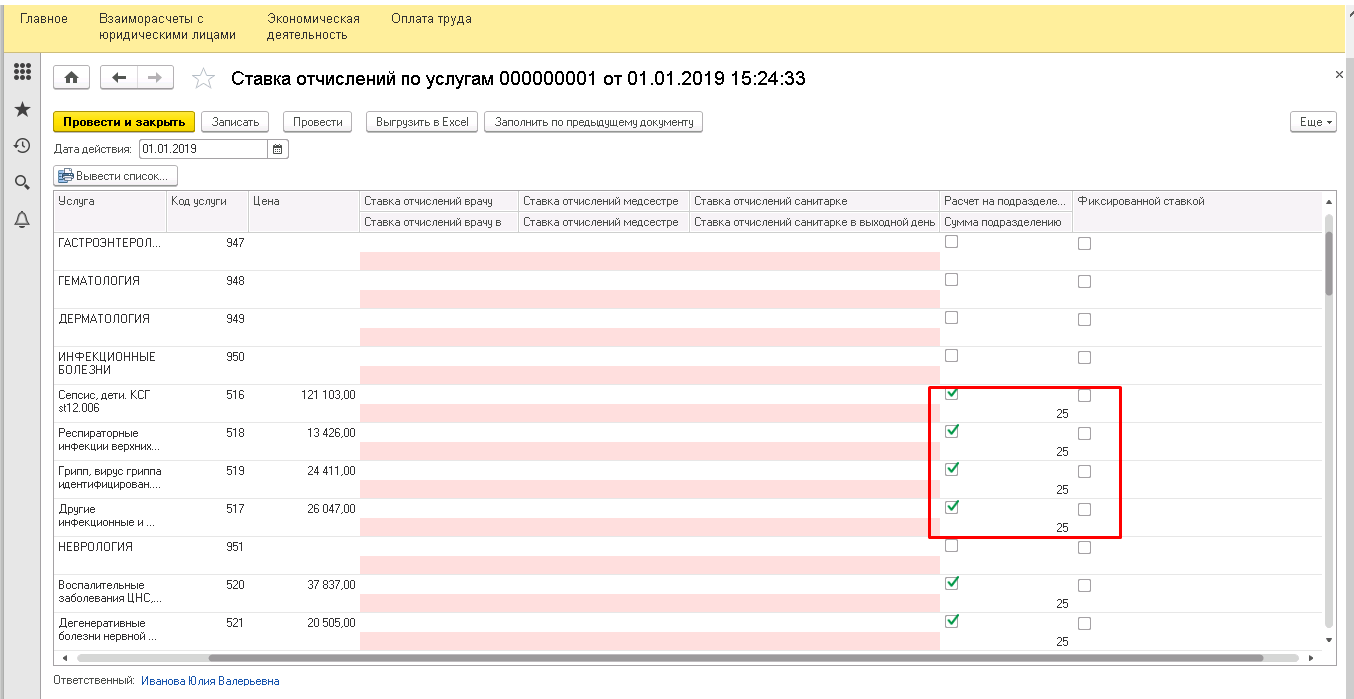1354x699 pixels.
Task: Open the History clock icon
Action: click(21, 146)
